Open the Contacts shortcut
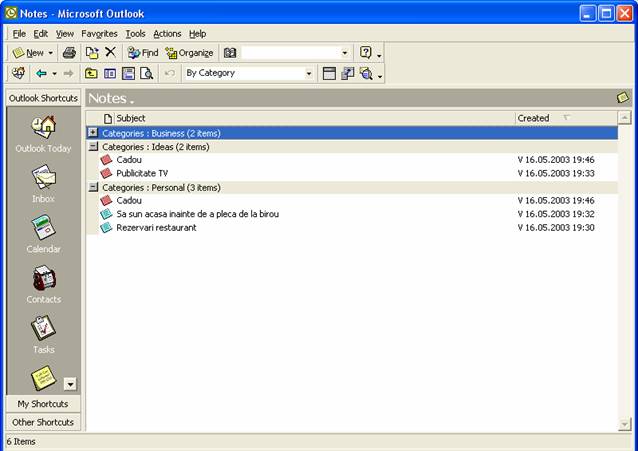The image size is (638, 451). pyautogui.click(x=43, y=285)
